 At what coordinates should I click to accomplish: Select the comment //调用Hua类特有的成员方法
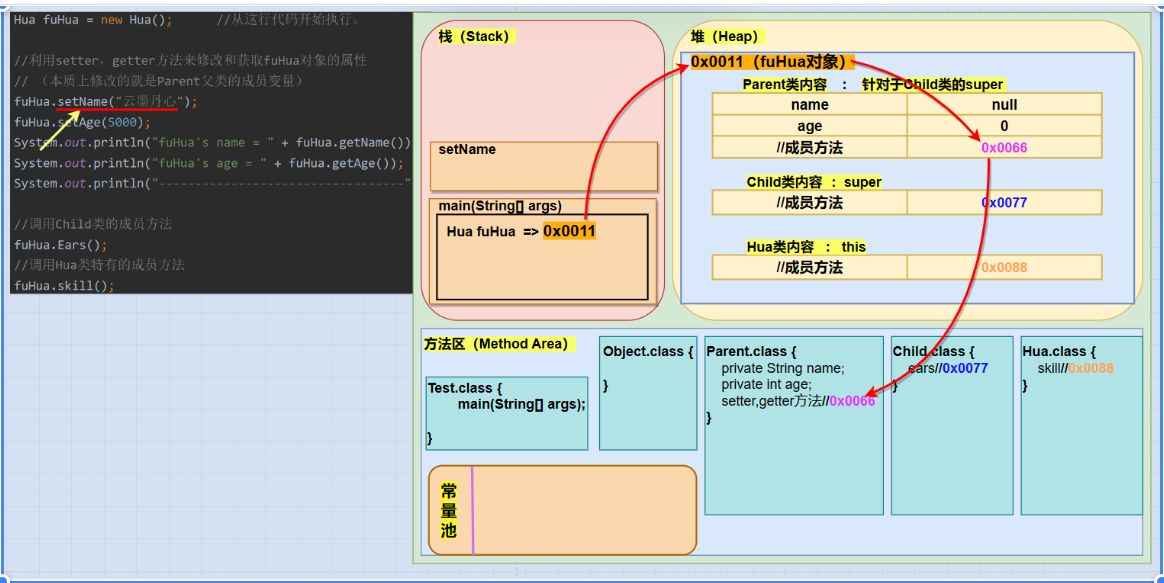[x=99, y=264]
